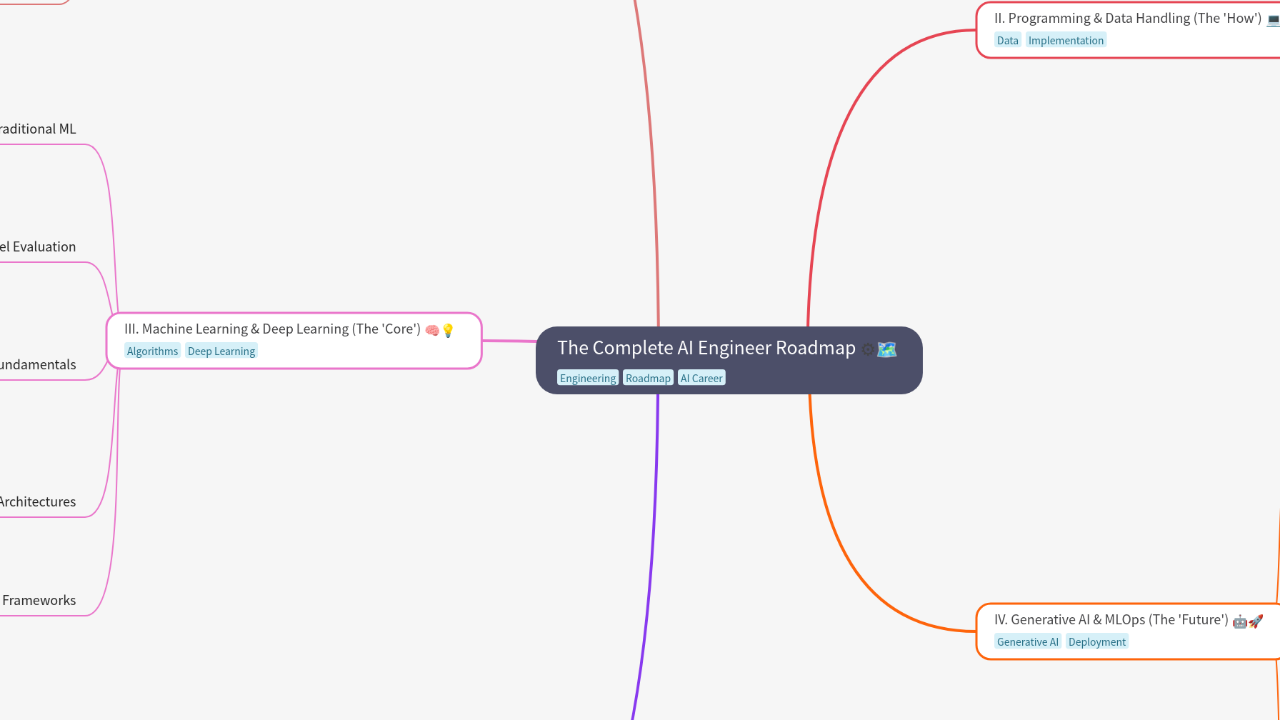Select the 'The Complete AI Engineer Roadmap' title text
1280x720 pixels.
coord(706,348)
